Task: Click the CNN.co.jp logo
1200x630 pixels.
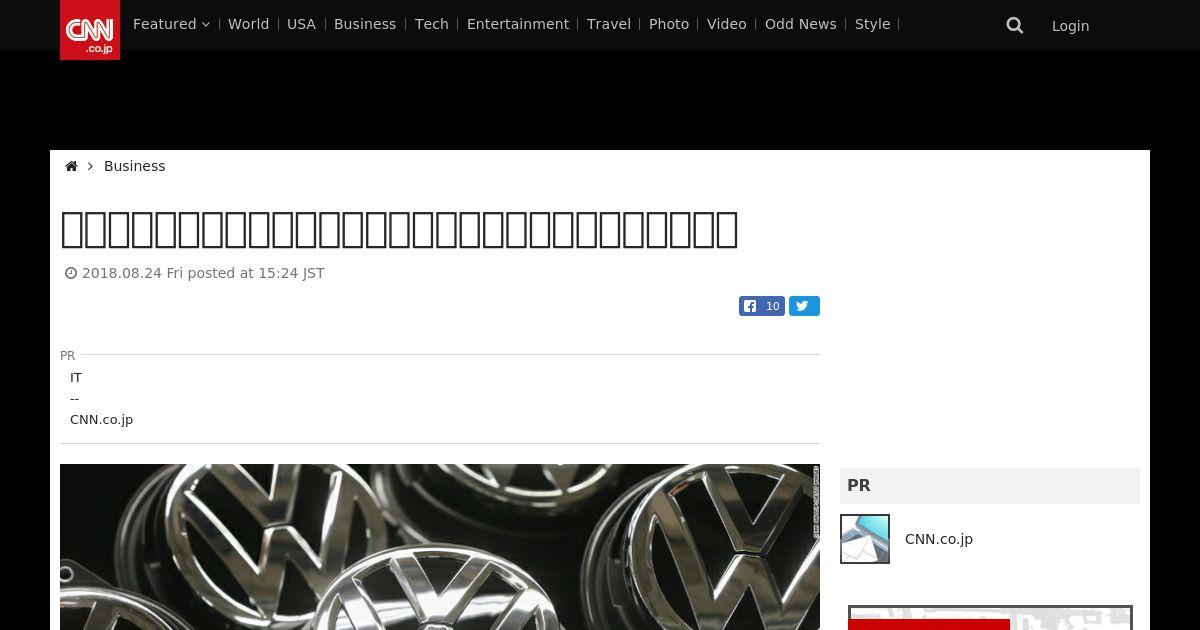Action: 90,30
